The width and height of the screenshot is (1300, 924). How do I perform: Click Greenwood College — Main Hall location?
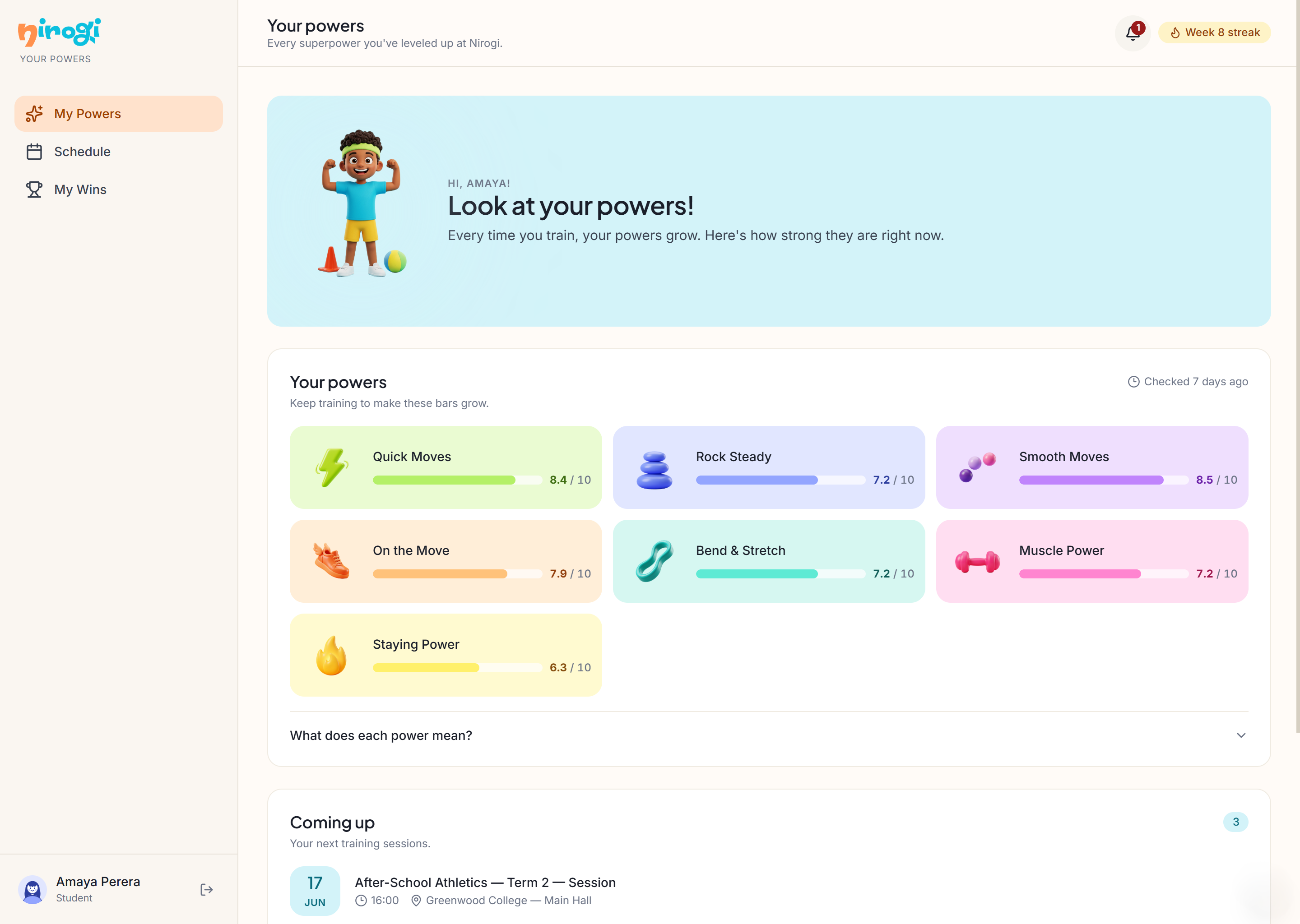[x=508, y=901]
